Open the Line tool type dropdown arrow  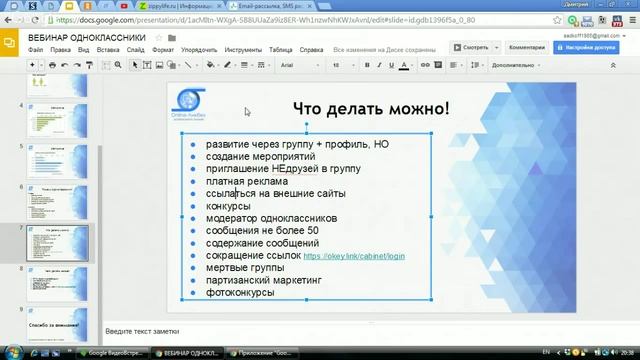tap(196, 65)
